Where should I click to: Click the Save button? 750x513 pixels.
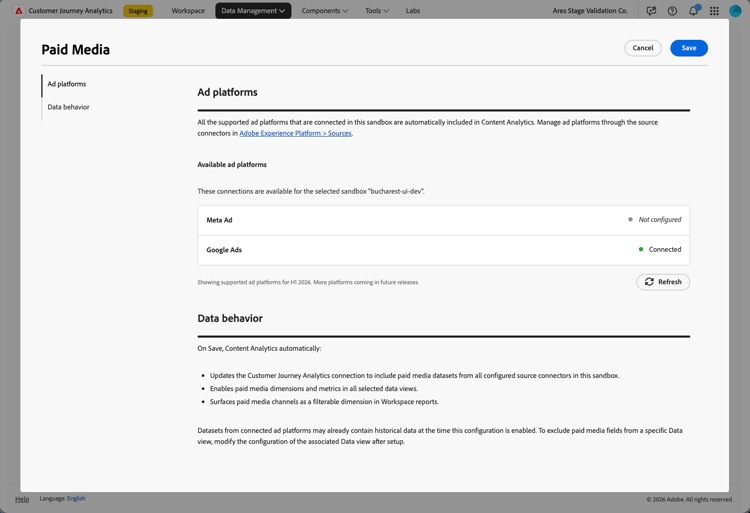point(689,48)
